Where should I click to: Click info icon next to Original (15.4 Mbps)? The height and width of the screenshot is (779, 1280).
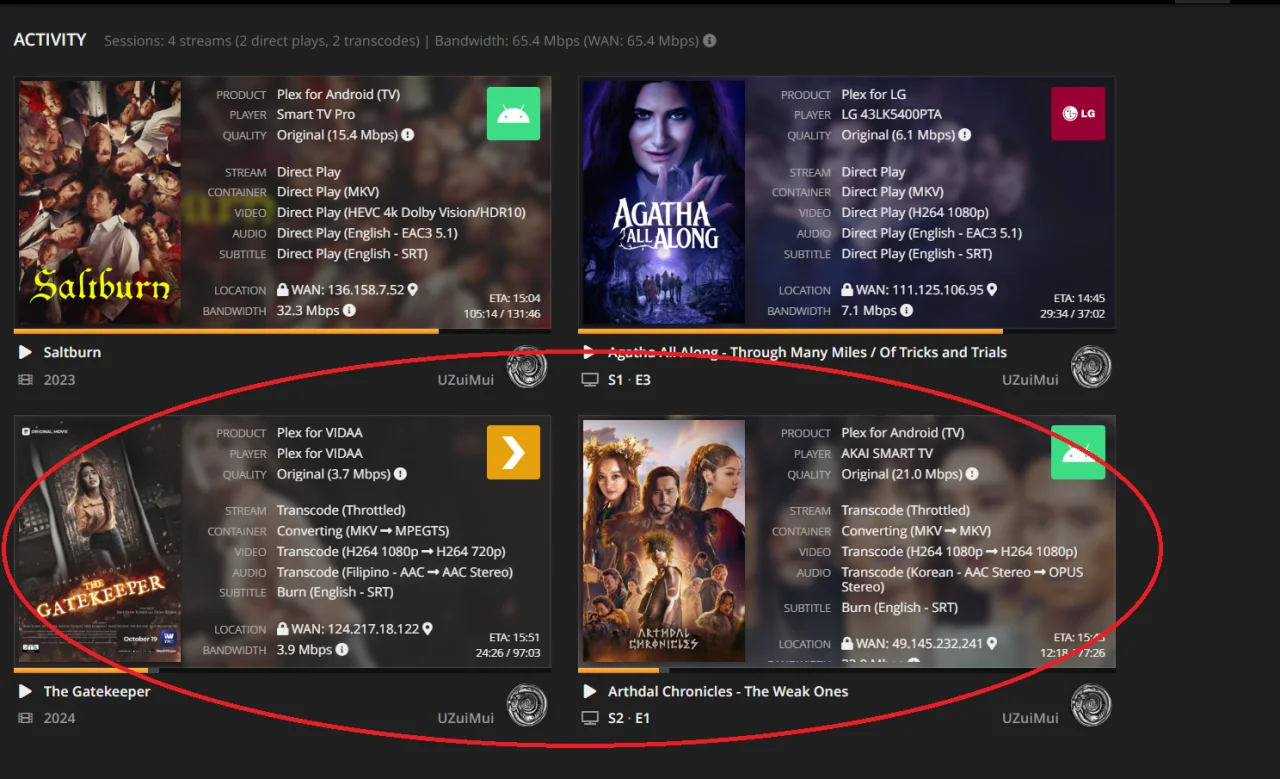(x=408, y=135)
